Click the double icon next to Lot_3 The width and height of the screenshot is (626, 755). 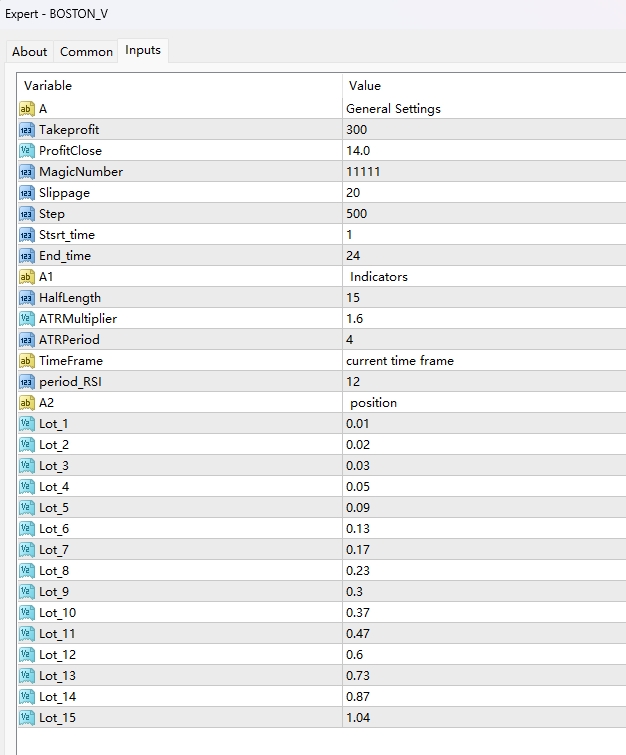[x=26, y=466]
